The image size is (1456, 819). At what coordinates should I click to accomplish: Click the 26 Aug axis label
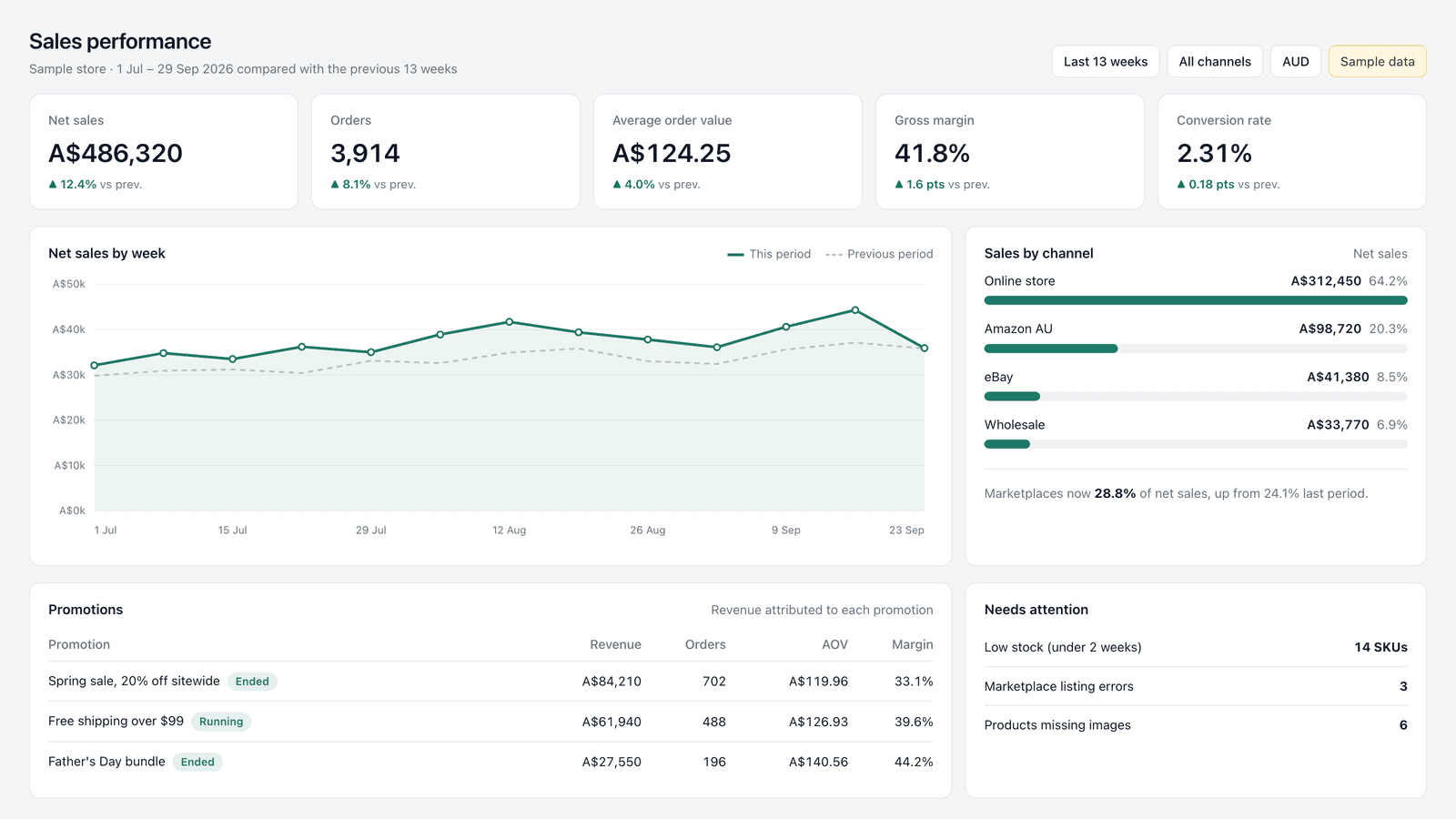(x=648, y=531)
